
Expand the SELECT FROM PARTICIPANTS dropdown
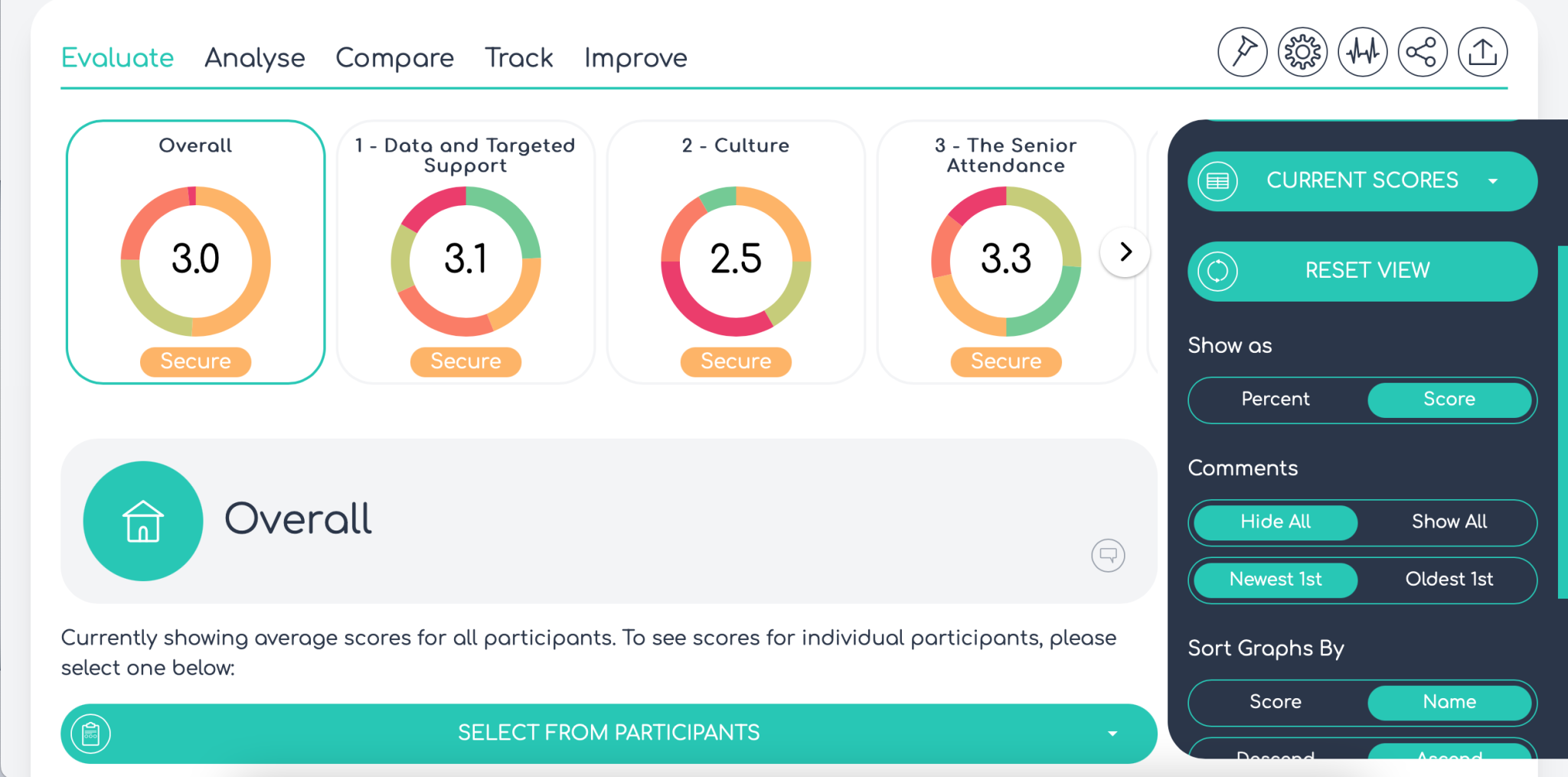click(609, 733)
